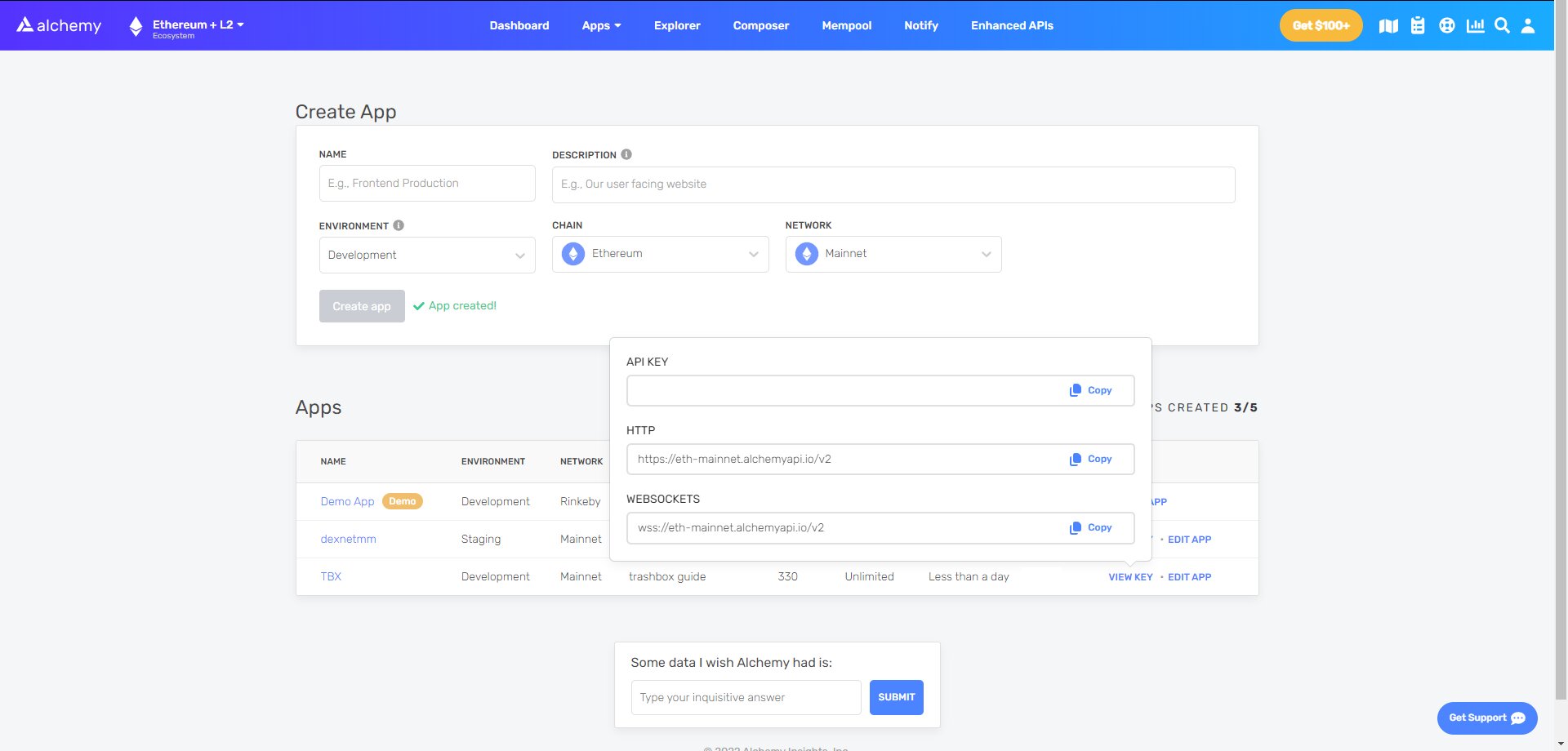
Task: Click the '330' value in TBX row
Action: 787,576
